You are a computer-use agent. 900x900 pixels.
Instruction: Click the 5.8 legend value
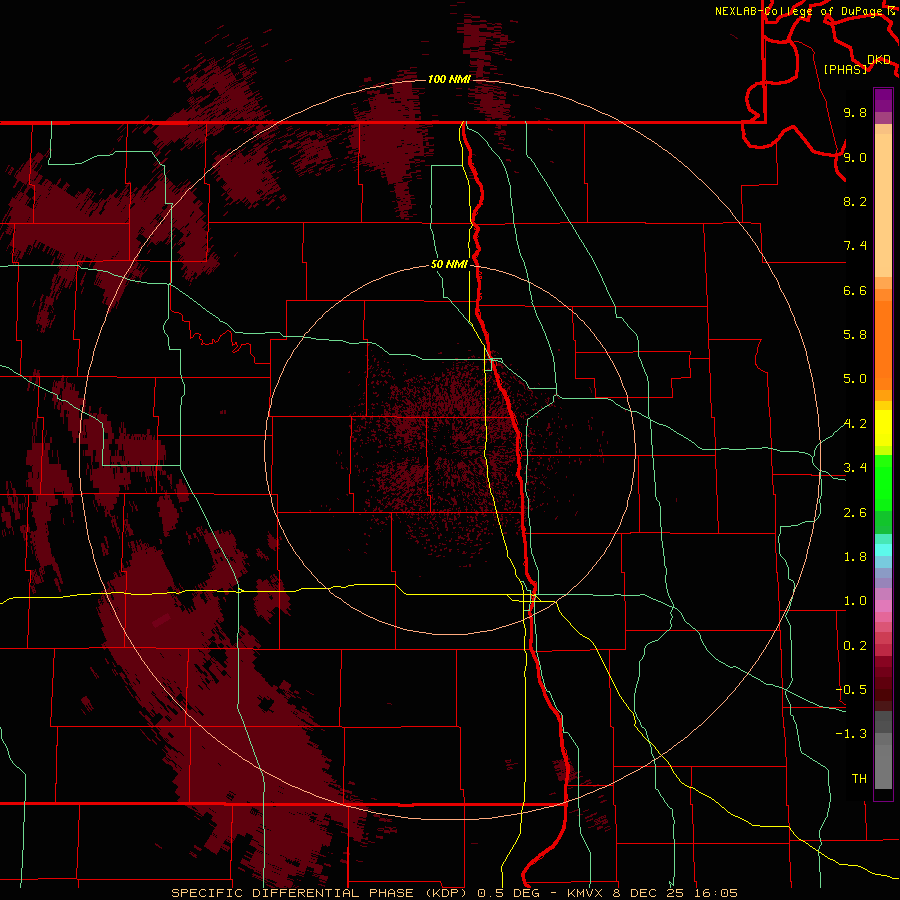[855, 335]
